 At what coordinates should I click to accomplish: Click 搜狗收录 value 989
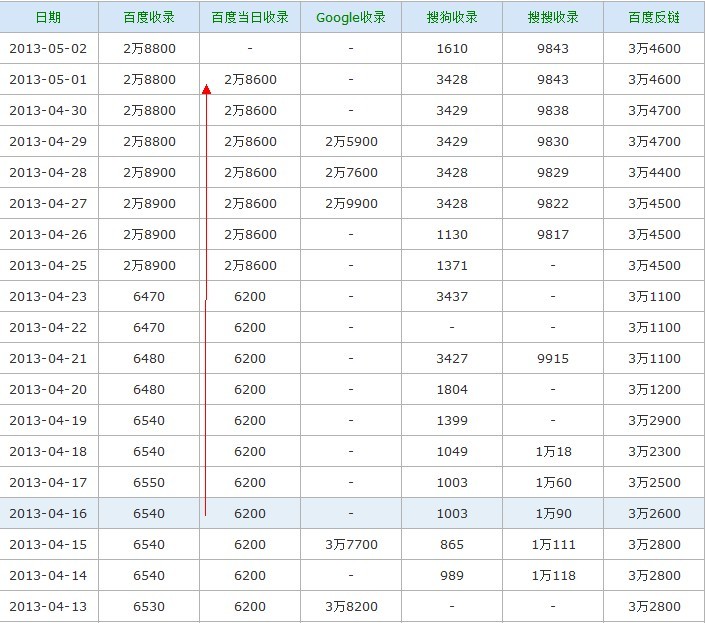click(452, 575)
